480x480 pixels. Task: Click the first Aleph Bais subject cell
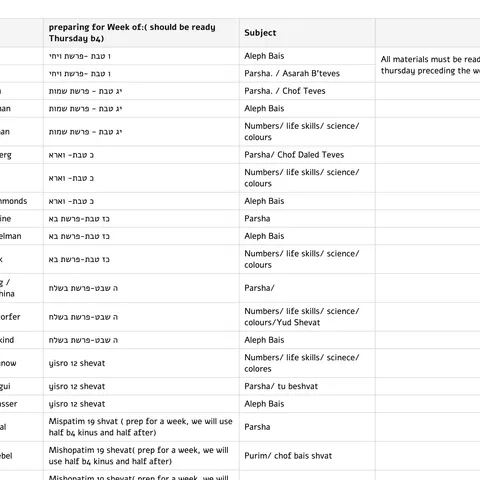tap(307, 56)
